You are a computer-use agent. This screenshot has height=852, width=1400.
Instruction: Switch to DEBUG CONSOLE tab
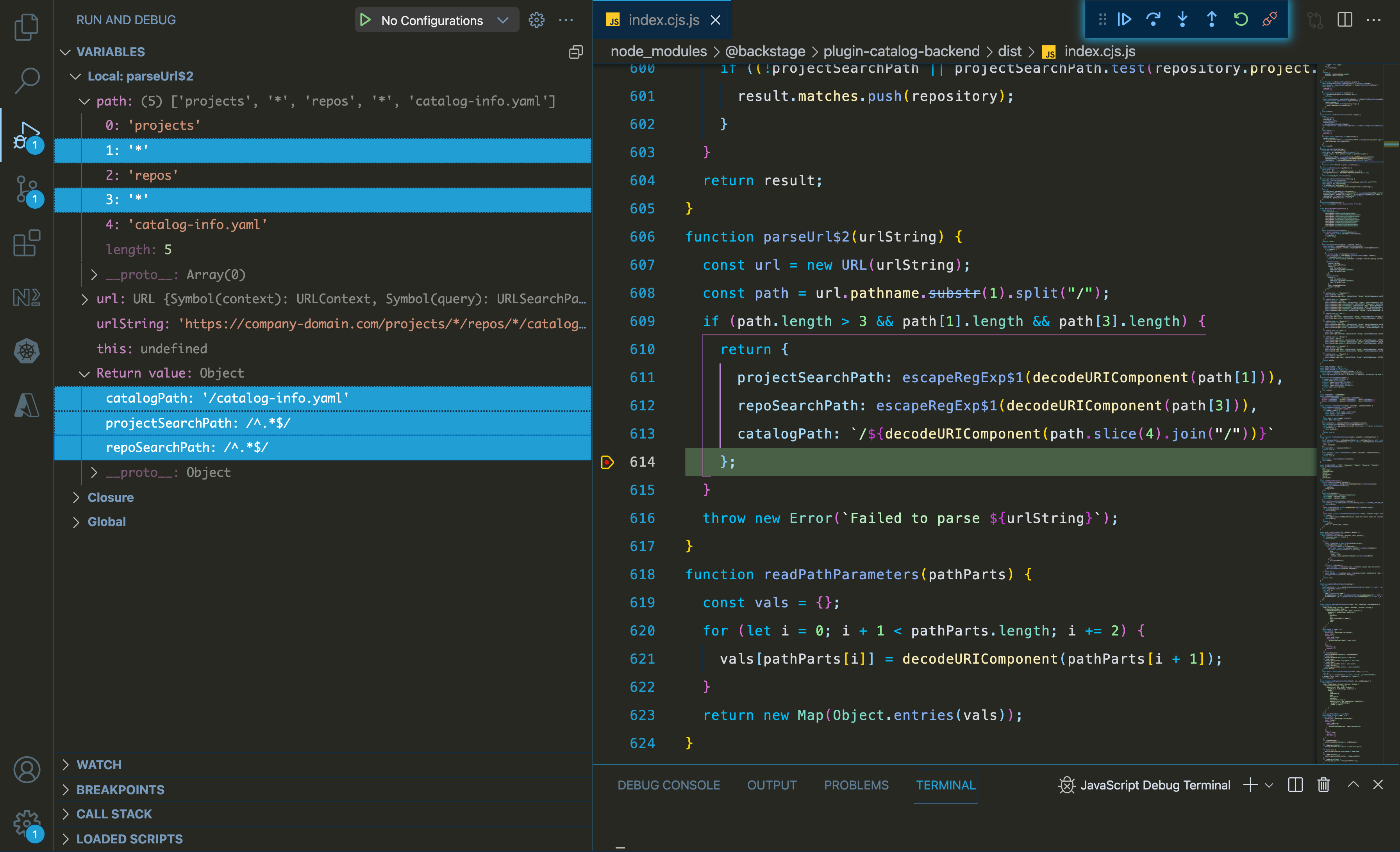[x=668, y=785]
